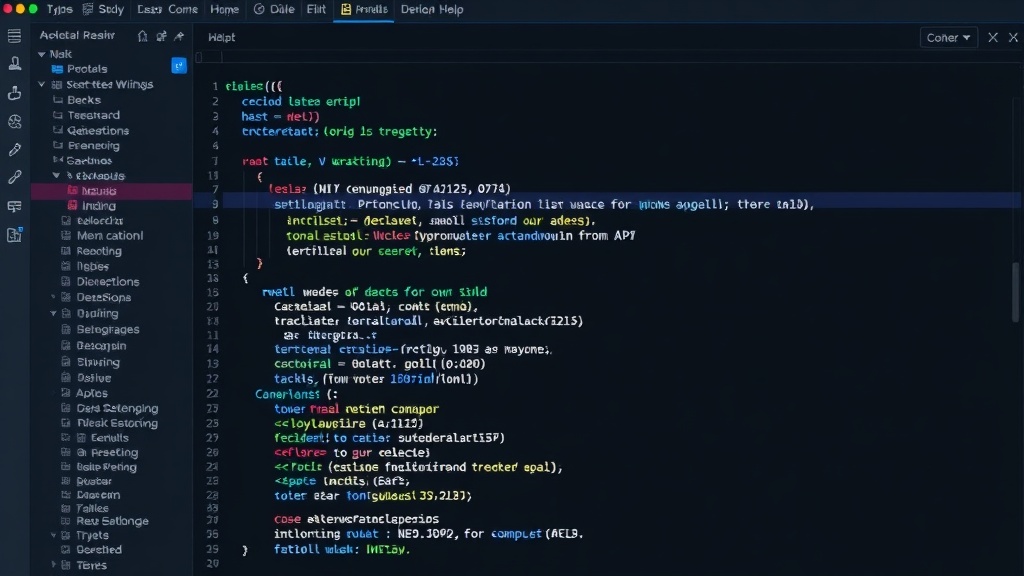The height and width of the screenshot is (576, 1024).
Task: Open the Qenestions folder
Action: pyautogui.click(x=98, y=131)
